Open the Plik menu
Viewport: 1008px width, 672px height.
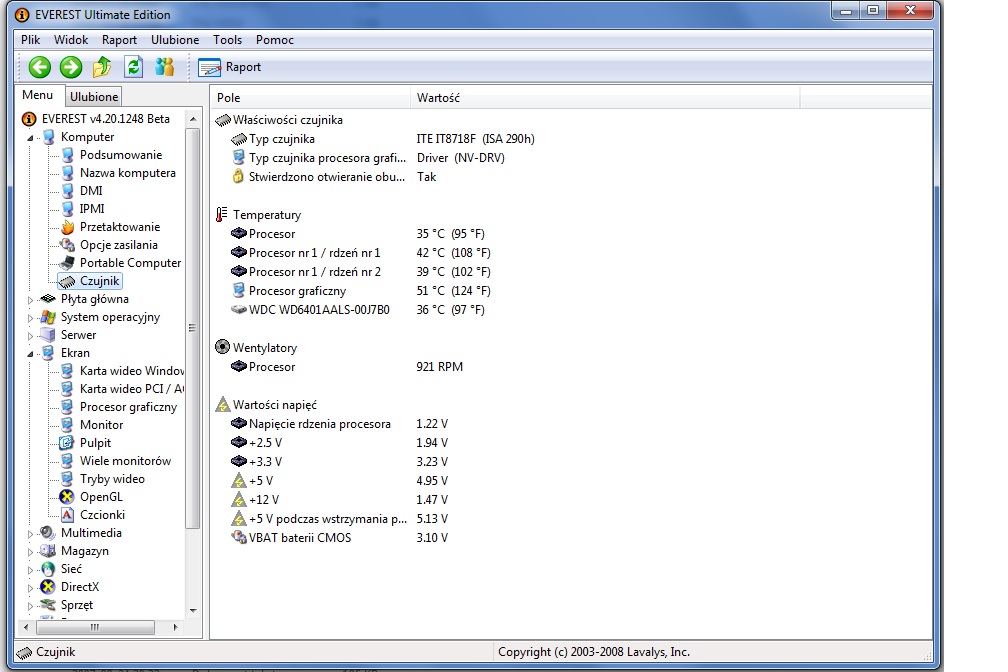(32, 40)
